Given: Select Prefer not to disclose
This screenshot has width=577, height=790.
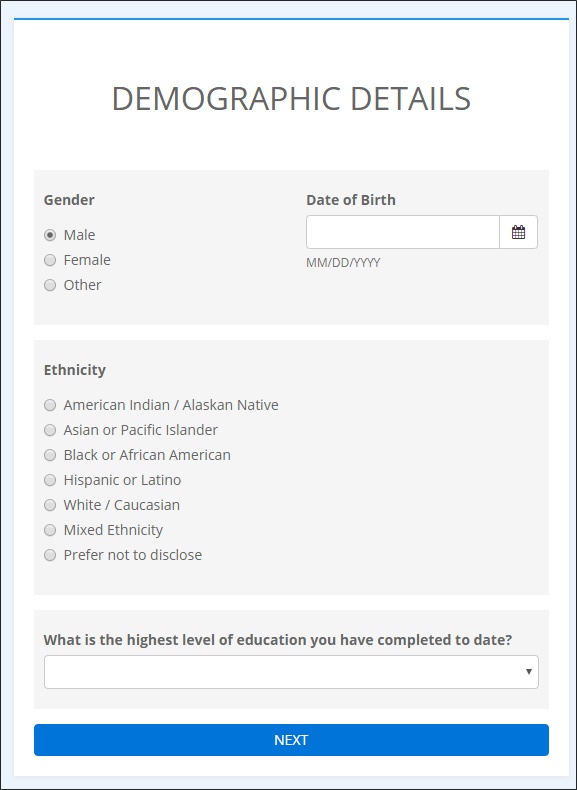Looking at the screenshot, I should coord(50,555).
